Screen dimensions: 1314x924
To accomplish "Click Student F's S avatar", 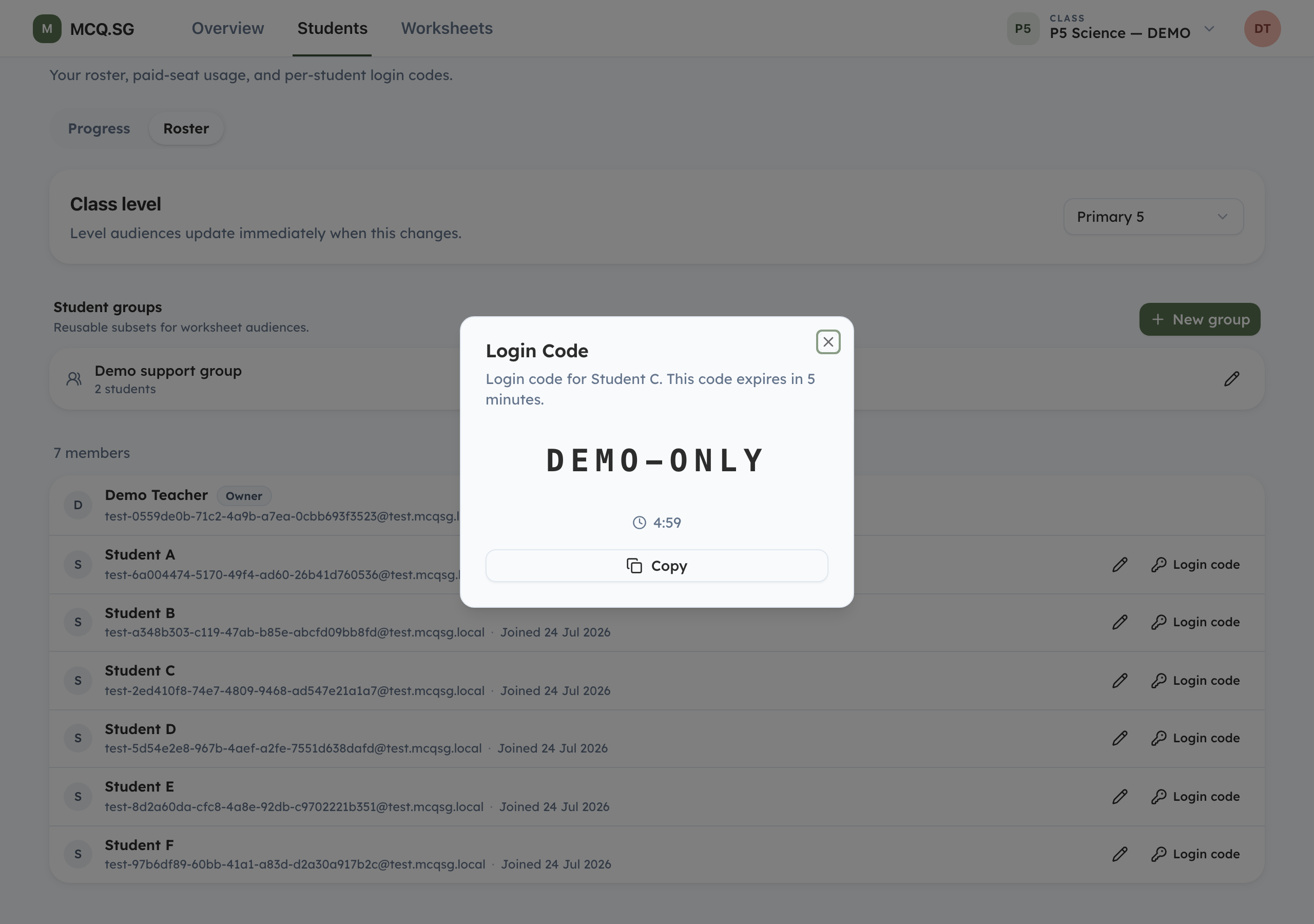I will tap(78, 854).
